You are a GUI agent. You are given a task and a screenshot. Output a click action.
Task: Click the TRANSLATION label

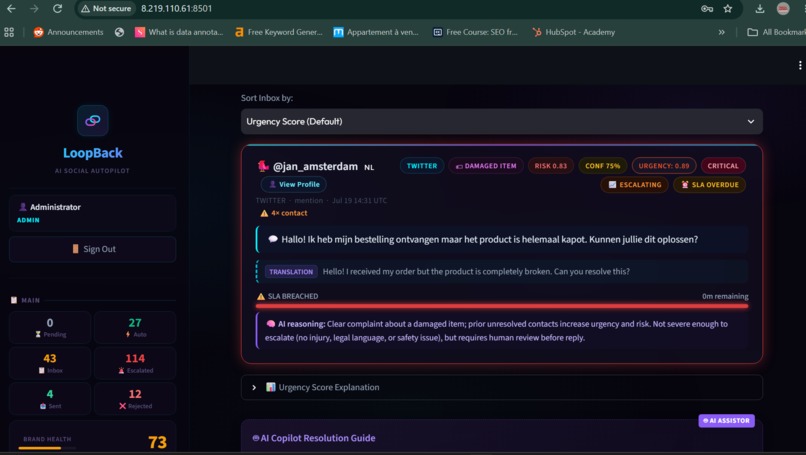click(291, 271)
